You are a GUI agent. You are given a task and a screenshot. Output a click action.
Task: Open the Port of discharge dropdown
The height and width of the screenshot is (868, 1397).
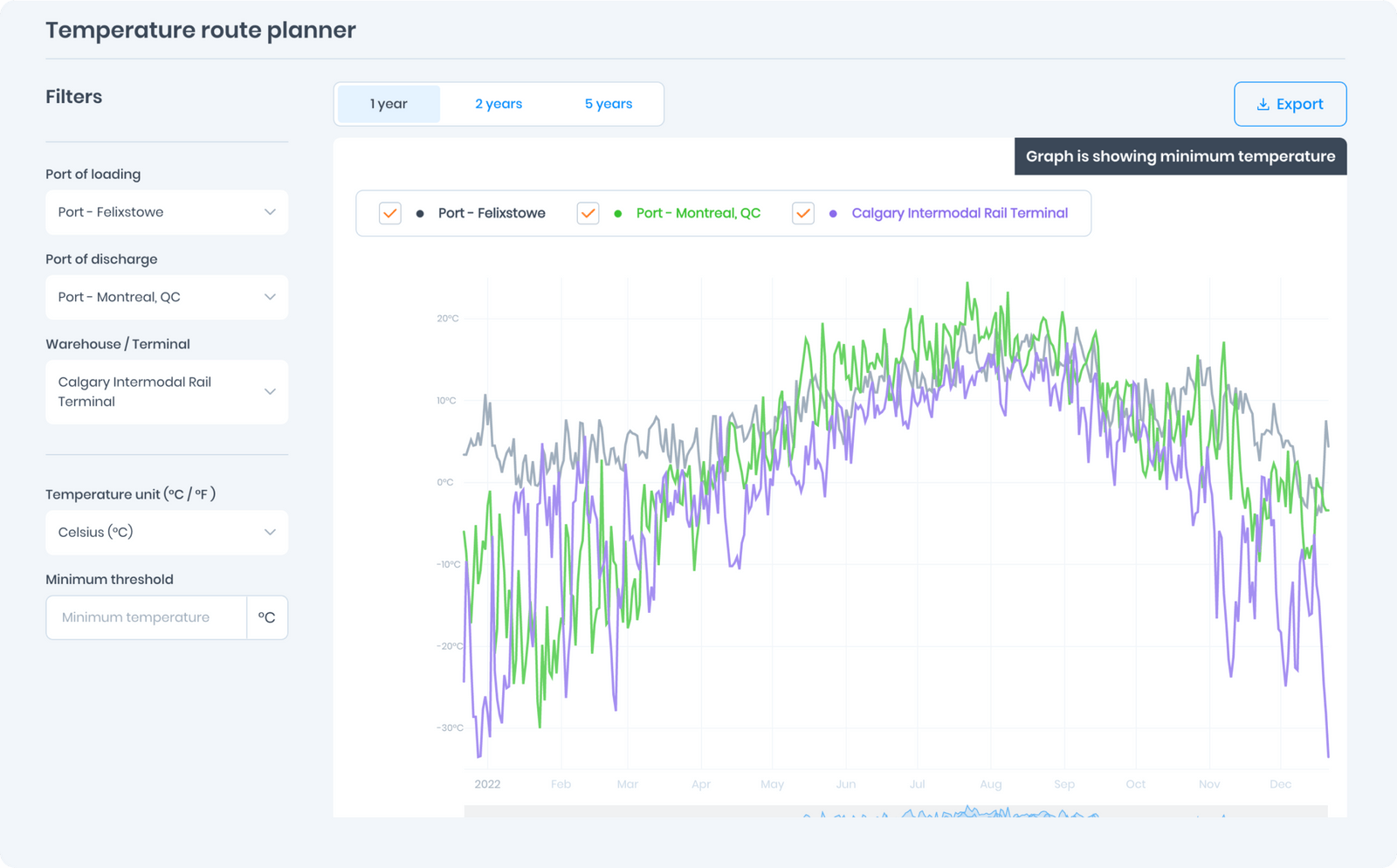[166, 297]
